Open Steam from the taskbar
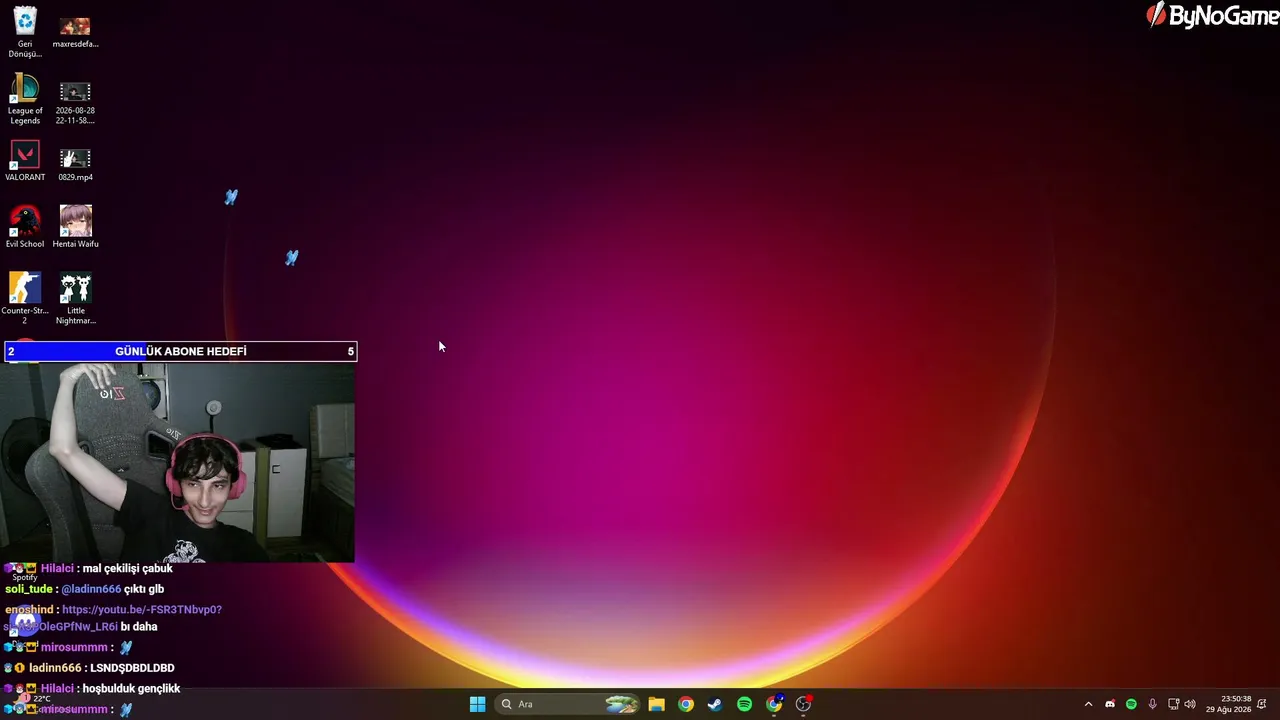 (715, 704)
